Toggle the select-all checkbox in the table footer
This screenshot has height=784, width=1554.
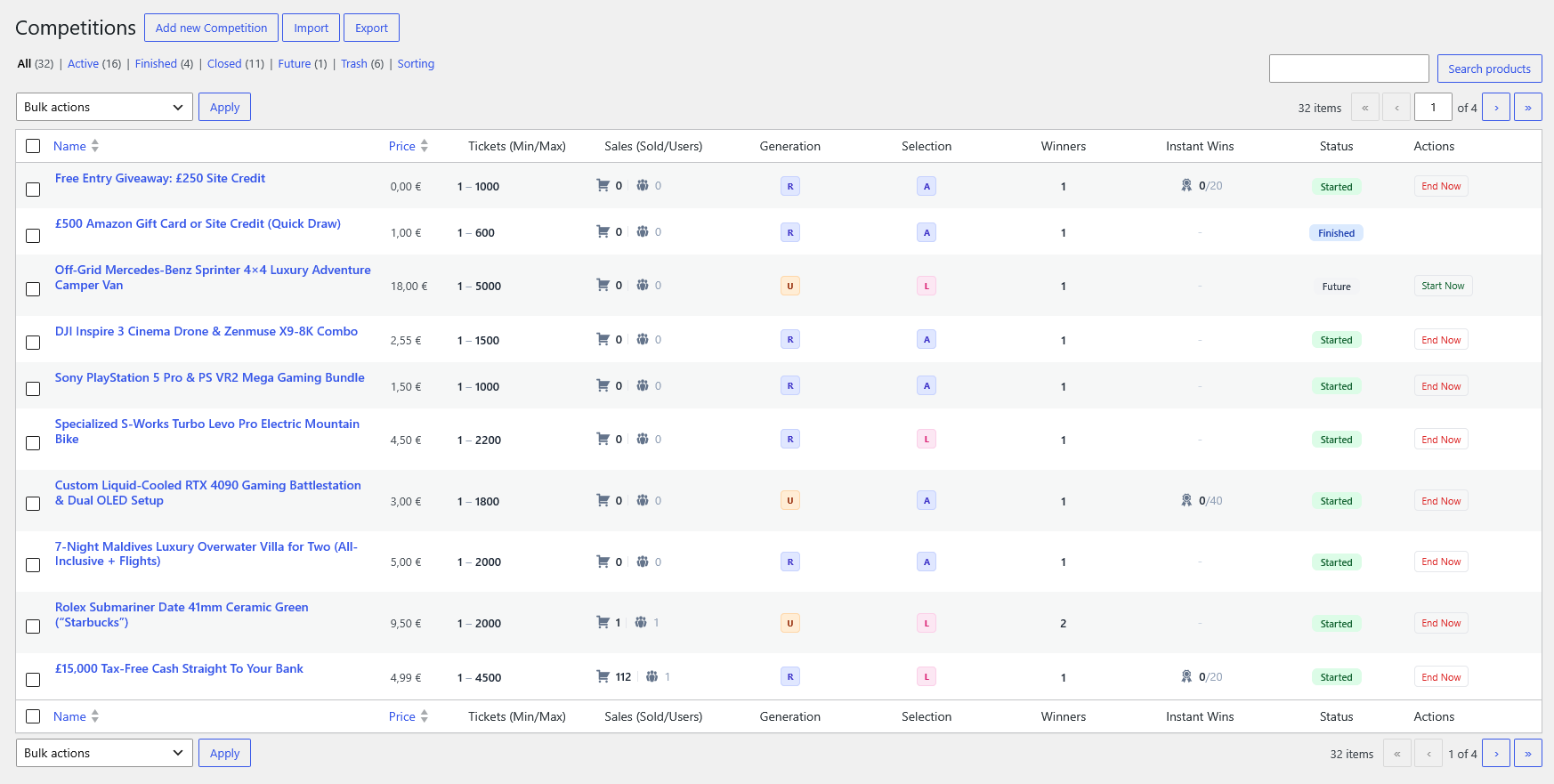pos(33,716)
